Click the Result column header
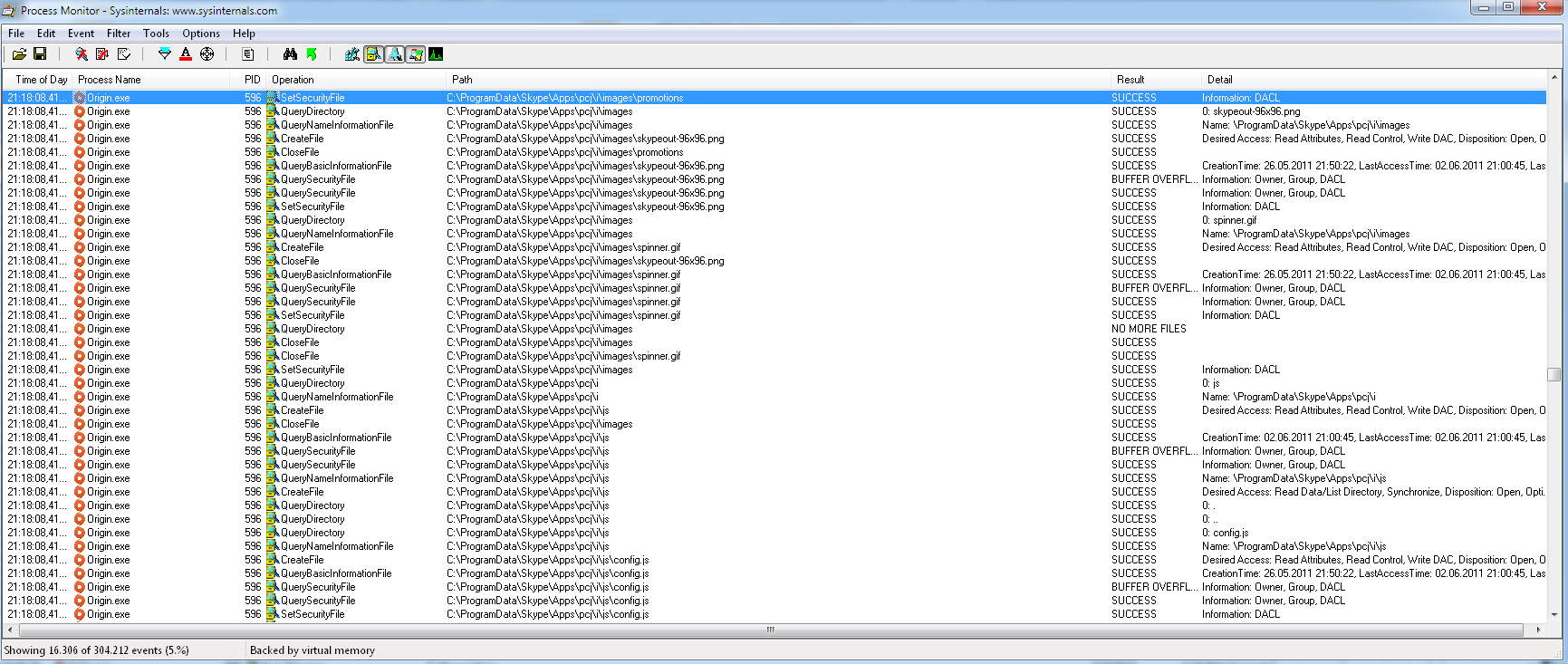The height and width of the screenshot is (664, 1568). click(1156, 80)
